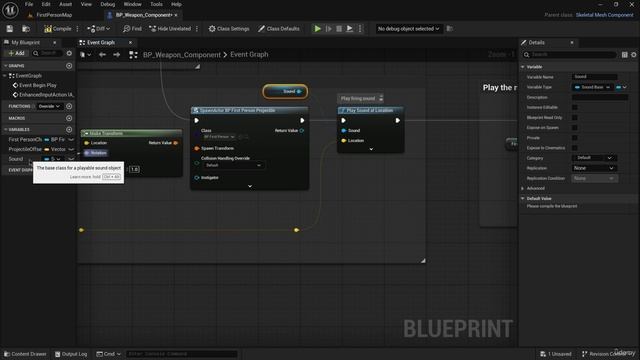Open the File menu

pyautogui.click(x=29, y=4)
